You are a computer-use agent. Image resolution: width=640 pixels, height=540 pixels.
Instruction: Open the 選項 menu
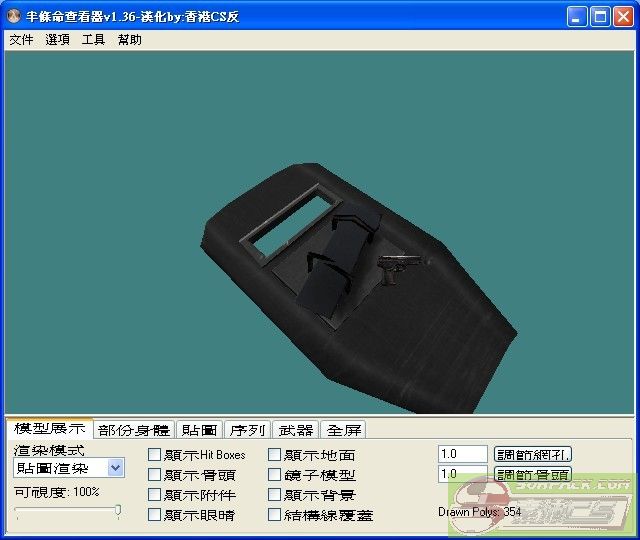point(57,40)
